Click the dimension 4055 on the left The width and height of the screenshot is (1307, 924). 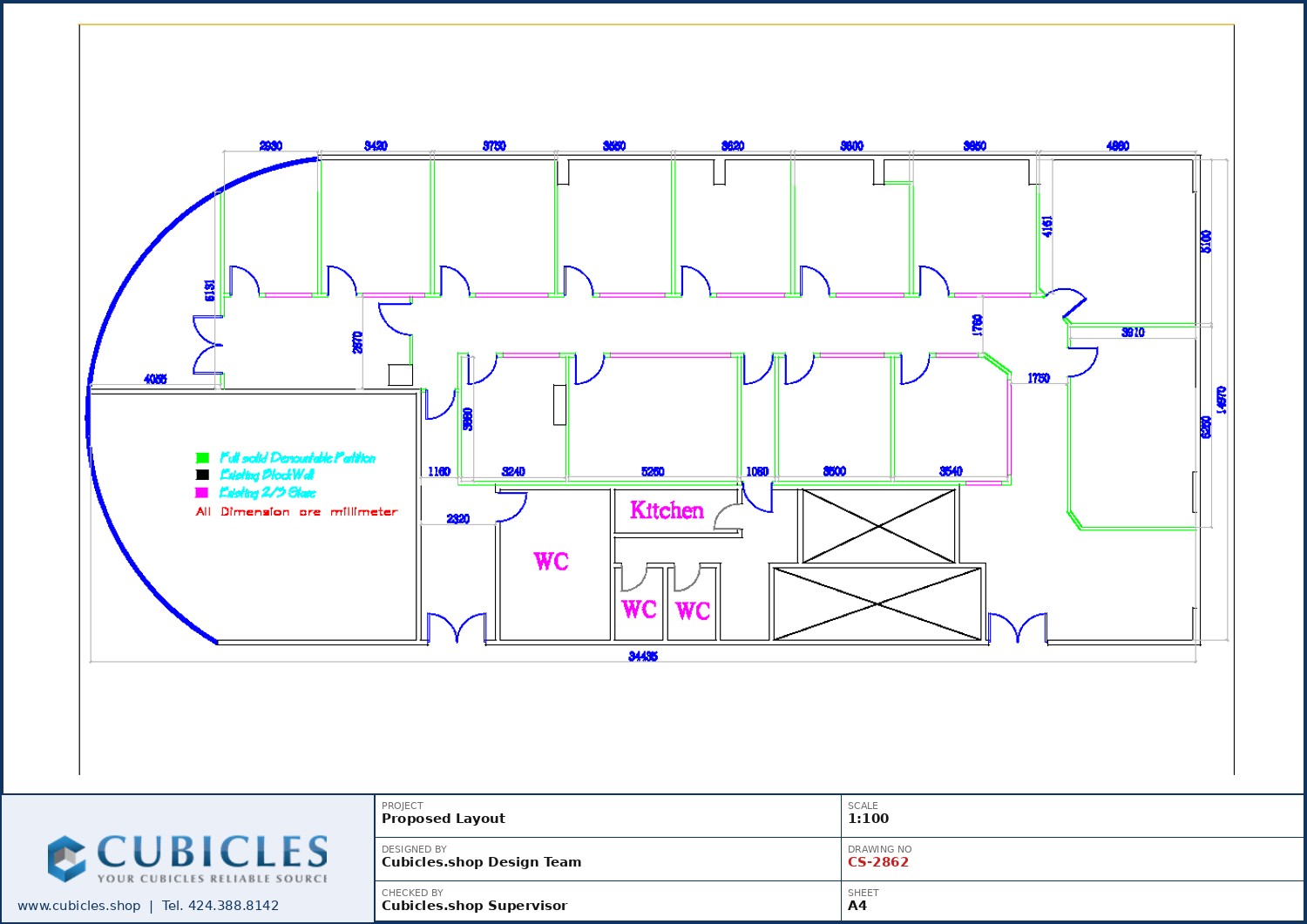(155, 380)
